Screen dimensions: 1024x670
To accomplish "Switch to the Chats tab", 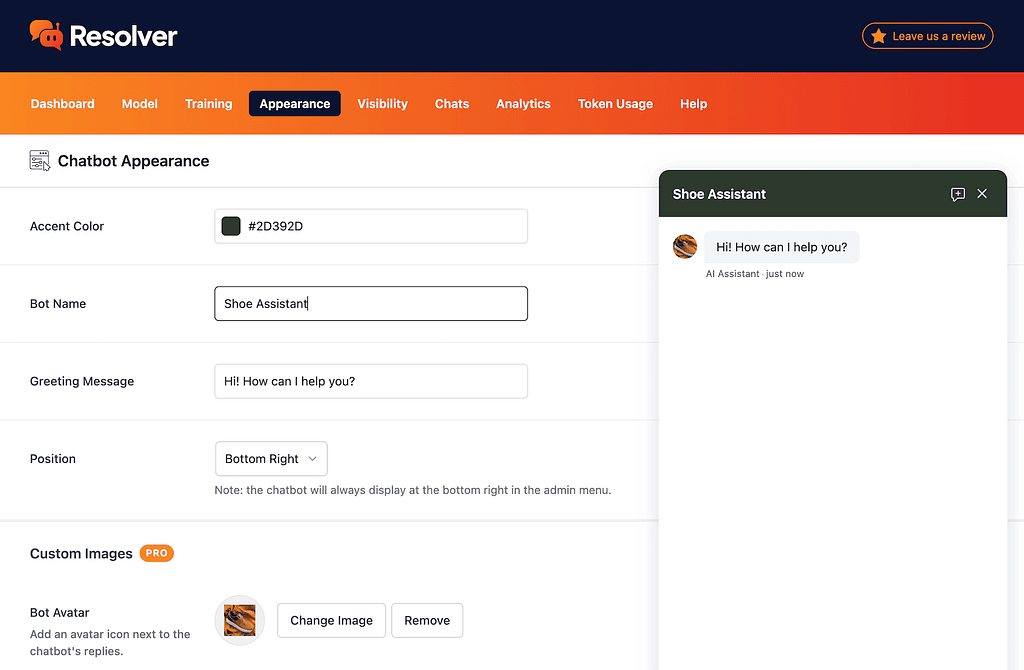I will (x=452, y=104).
